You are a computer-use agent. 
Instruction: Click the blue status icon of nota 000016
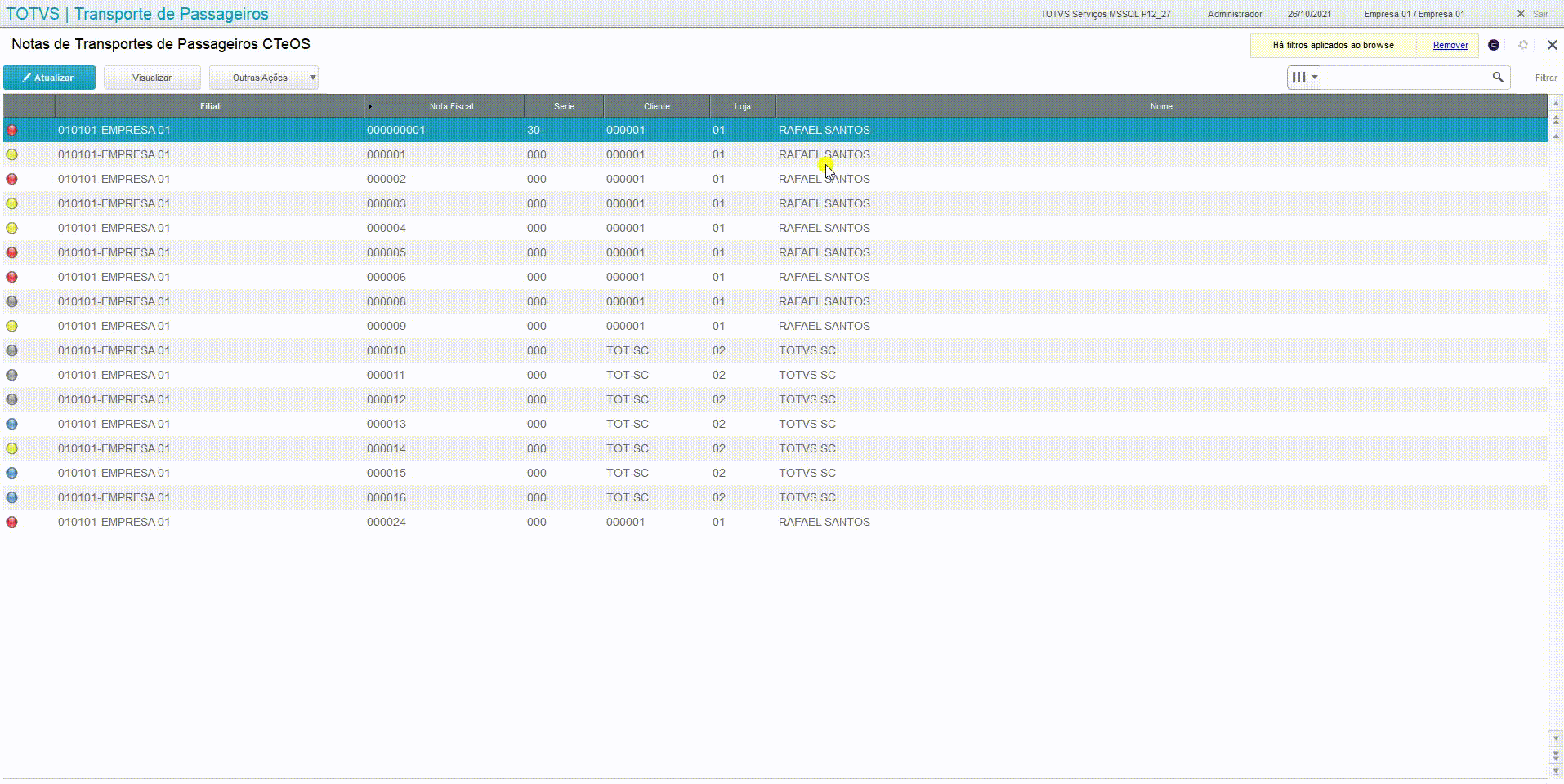click(11, 497)
